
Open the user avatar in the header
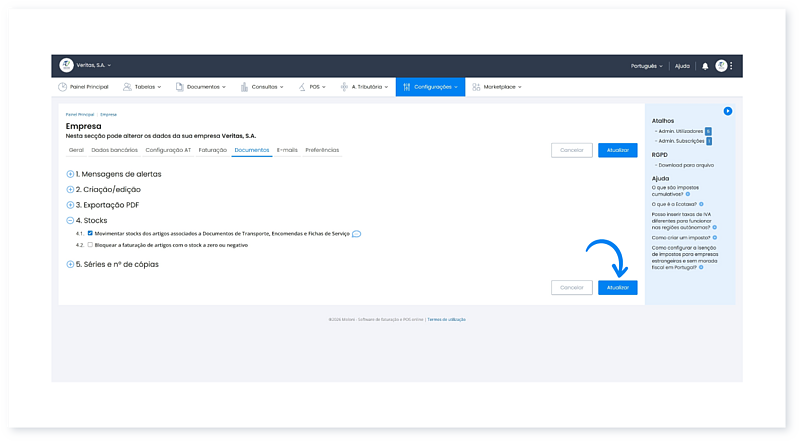(x=721, y=66)
